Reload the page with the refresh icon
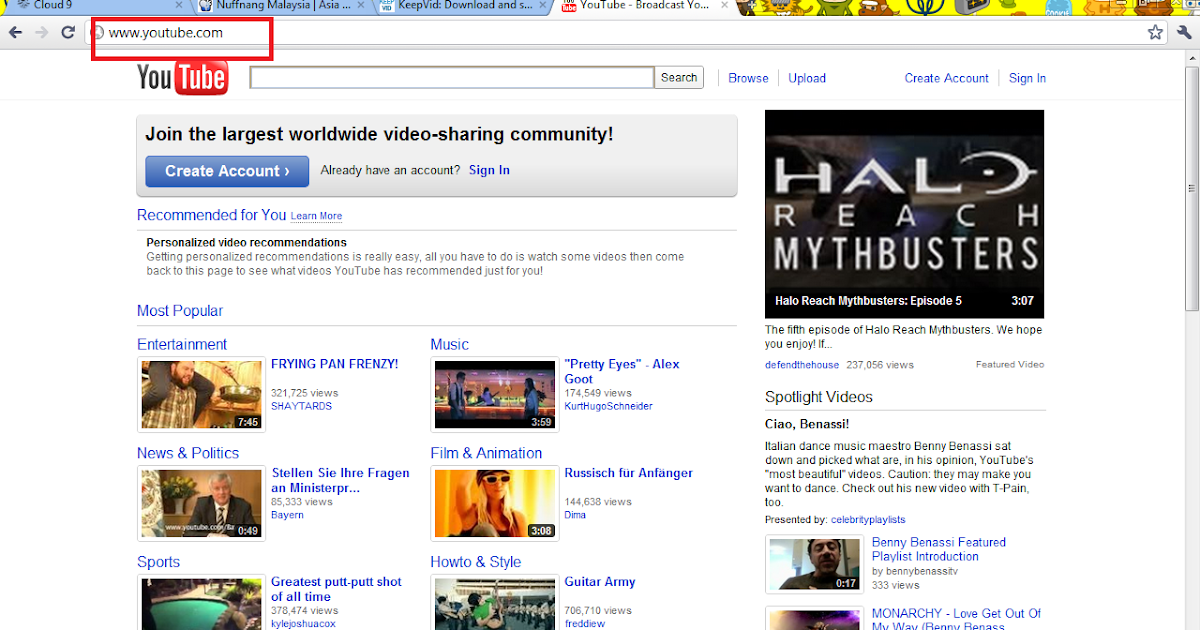 pos(68,32)
